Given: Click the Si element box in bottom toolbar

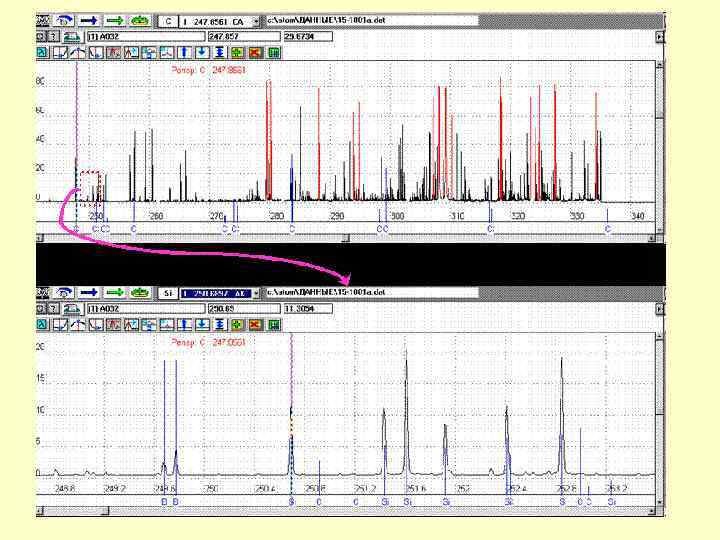Looking at the screenshot, I should [x=168, y=293].
